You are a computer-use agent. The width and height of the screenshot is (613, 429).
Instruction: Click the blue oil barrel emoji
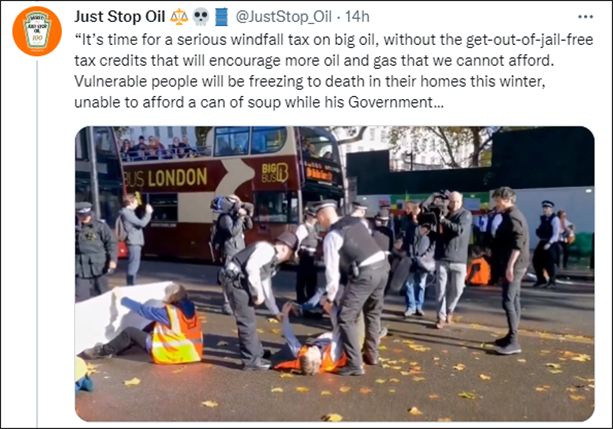coord(221,17)
